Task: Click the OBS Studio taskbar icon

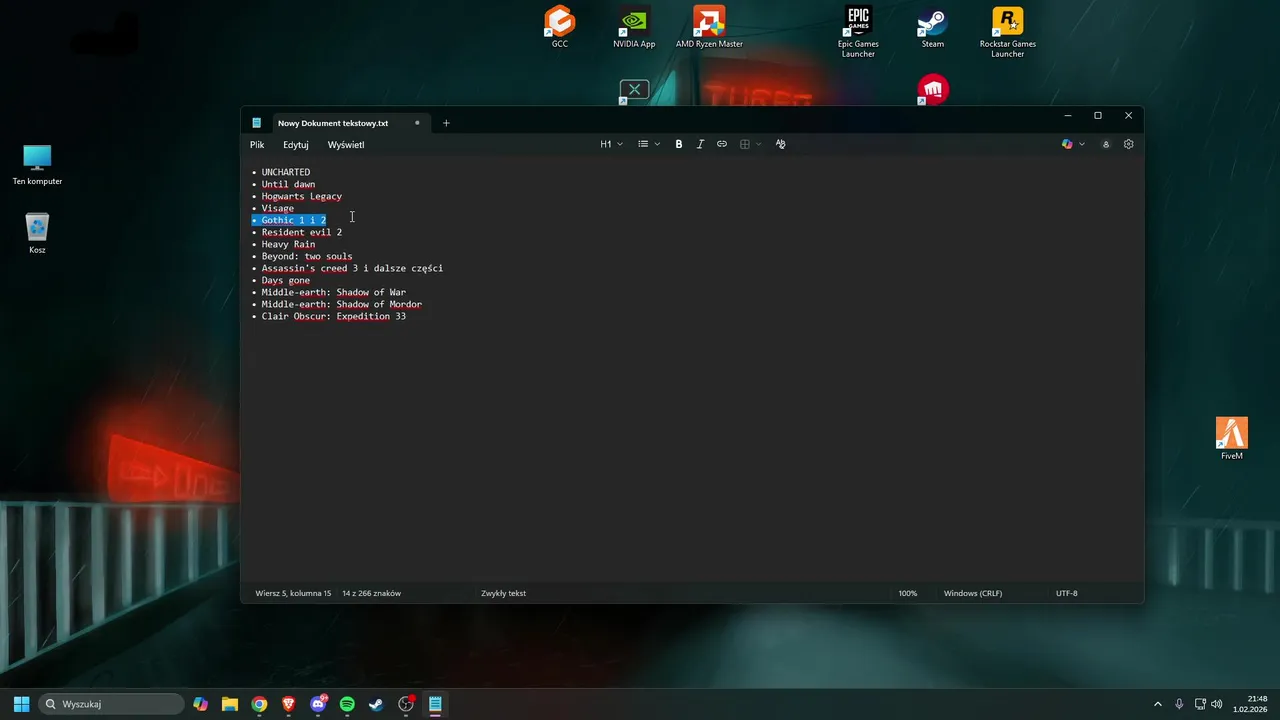Action: click(x=406, y=704)
